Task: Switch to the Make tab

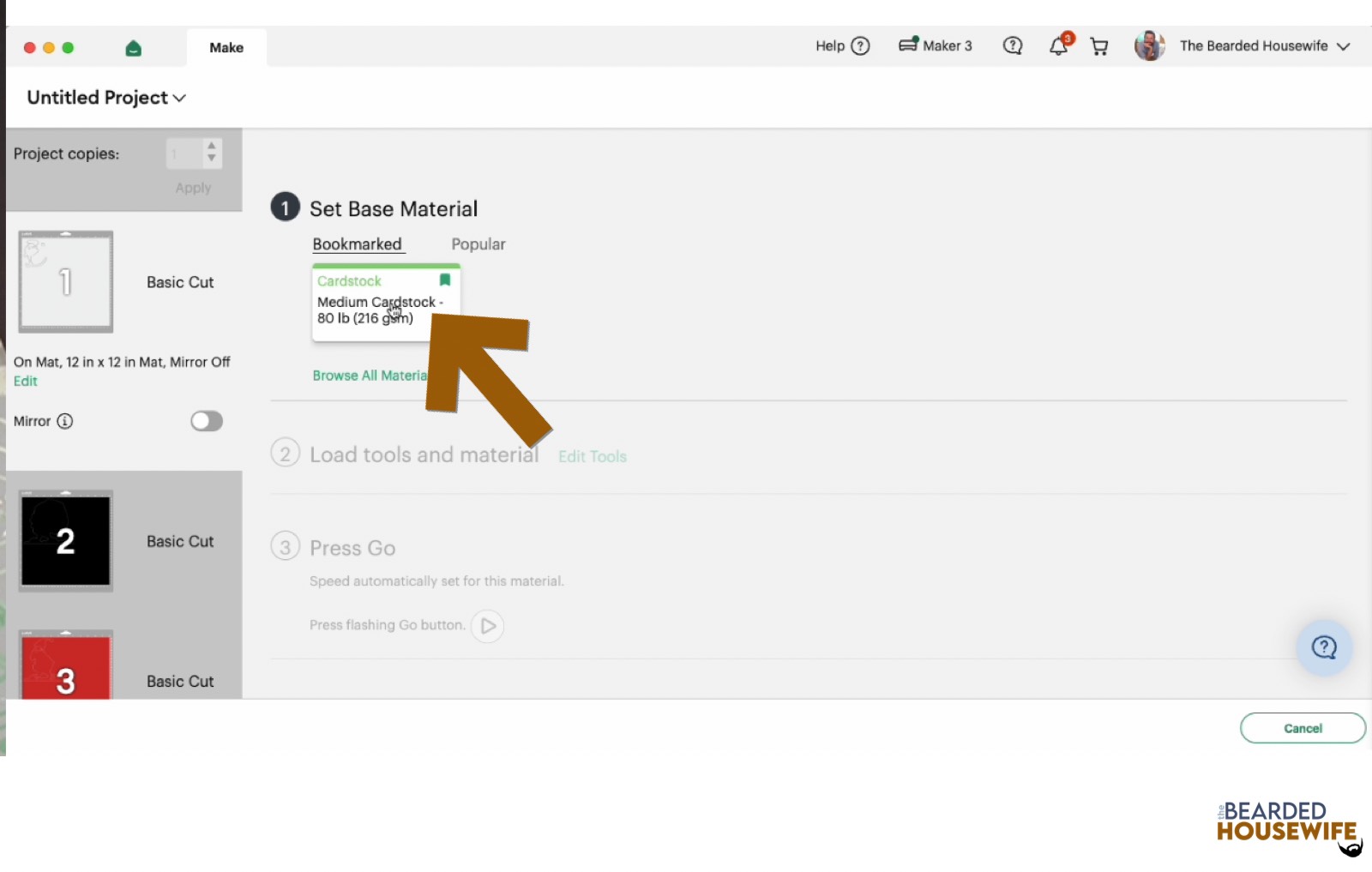Action: coord(226,48)
